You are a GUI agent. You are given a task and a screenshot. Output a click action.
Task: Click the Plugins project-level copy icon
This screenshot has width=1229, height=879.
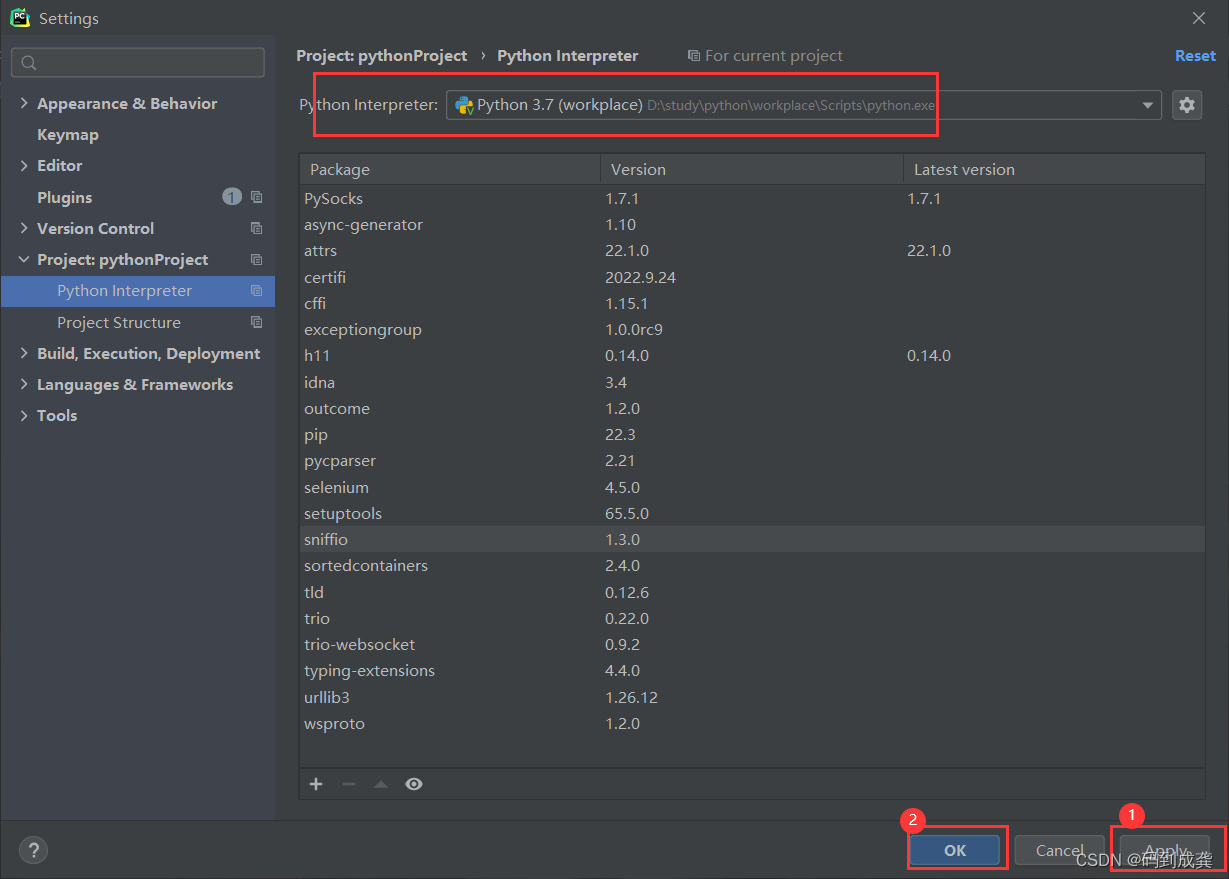click(x=257, y=197)
